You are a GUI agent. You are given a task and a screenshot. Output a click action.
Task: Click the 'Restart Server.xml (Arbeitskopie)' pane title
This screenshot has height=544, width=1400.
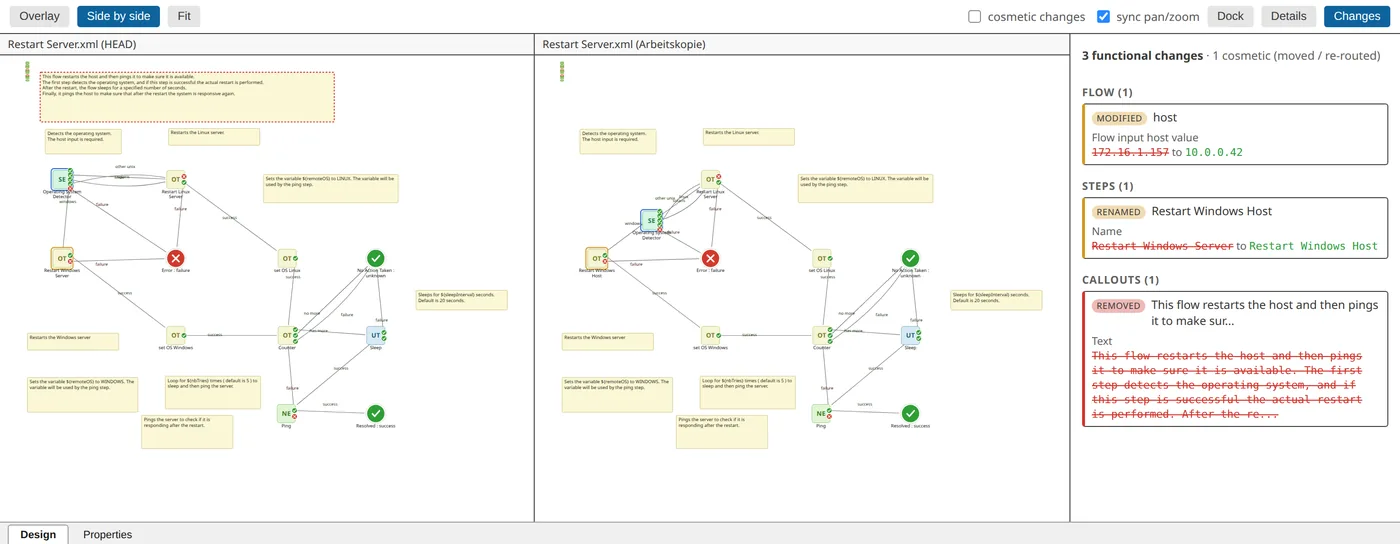(624, 44)
